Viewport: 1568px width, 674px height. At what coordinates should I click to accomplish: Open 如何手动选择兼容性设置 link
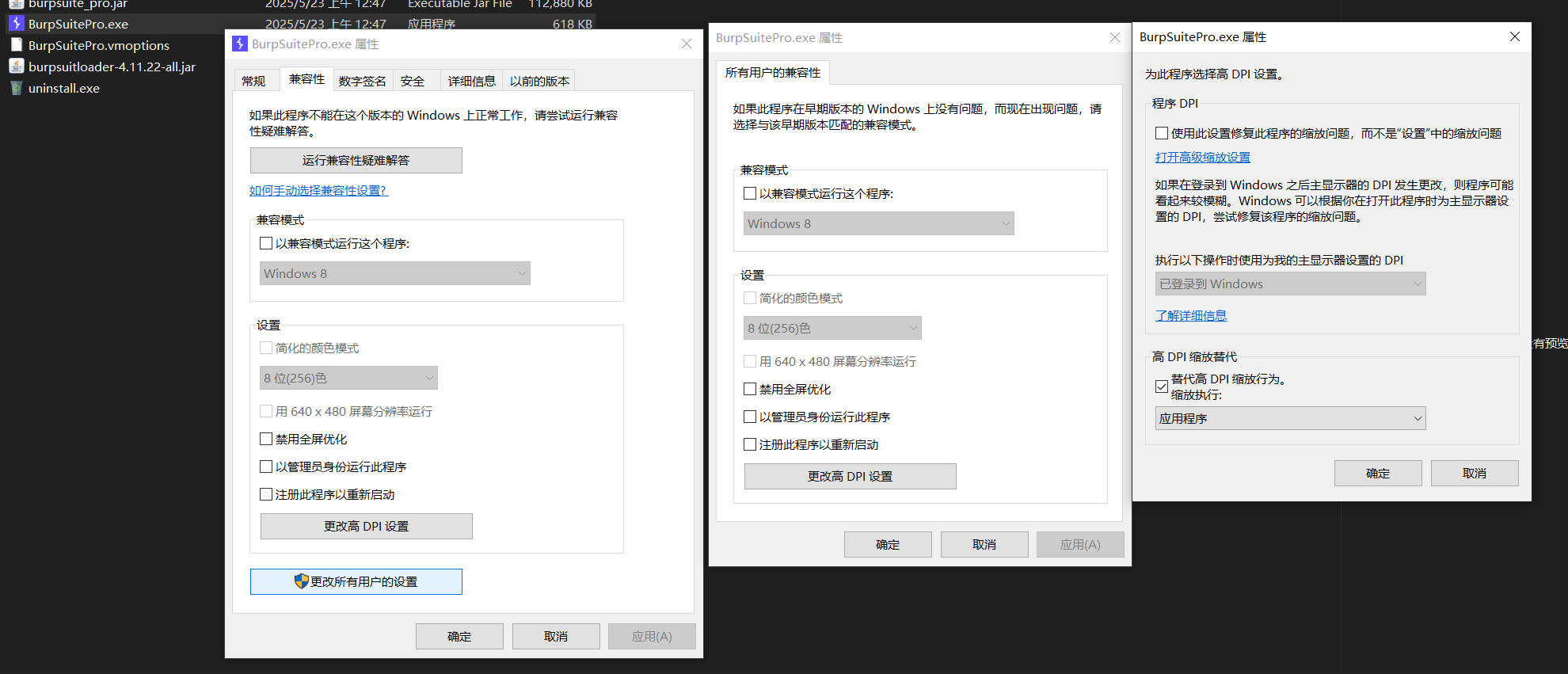point(318,190)
